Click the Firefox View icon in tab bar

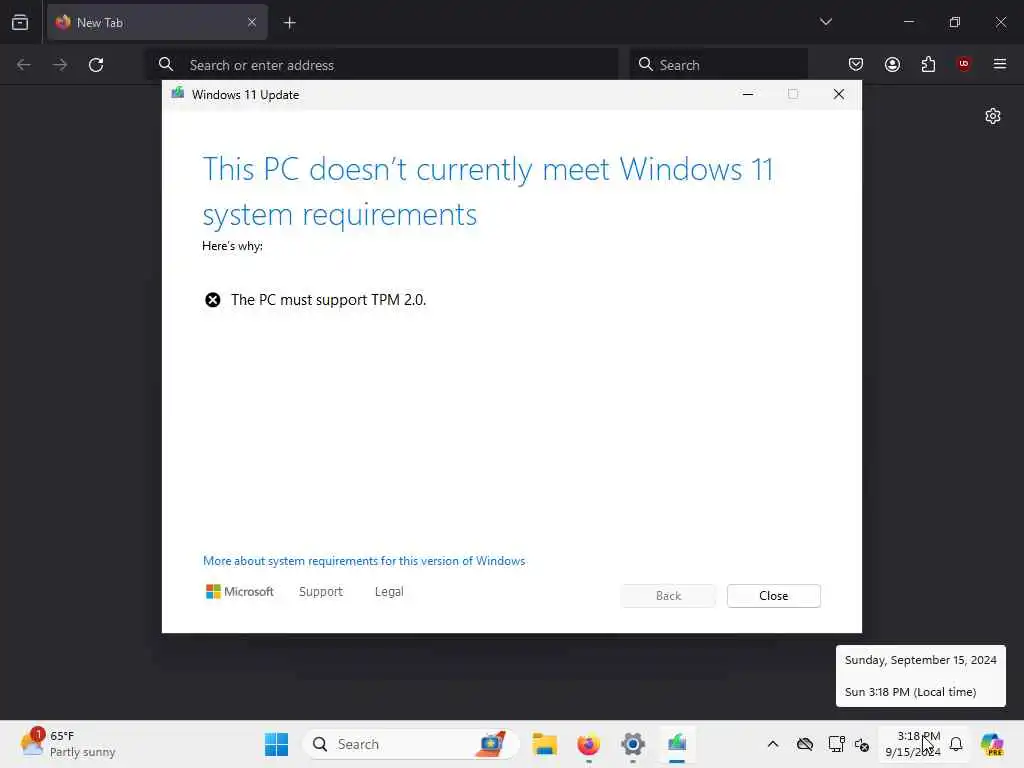(x=20, y=22)
